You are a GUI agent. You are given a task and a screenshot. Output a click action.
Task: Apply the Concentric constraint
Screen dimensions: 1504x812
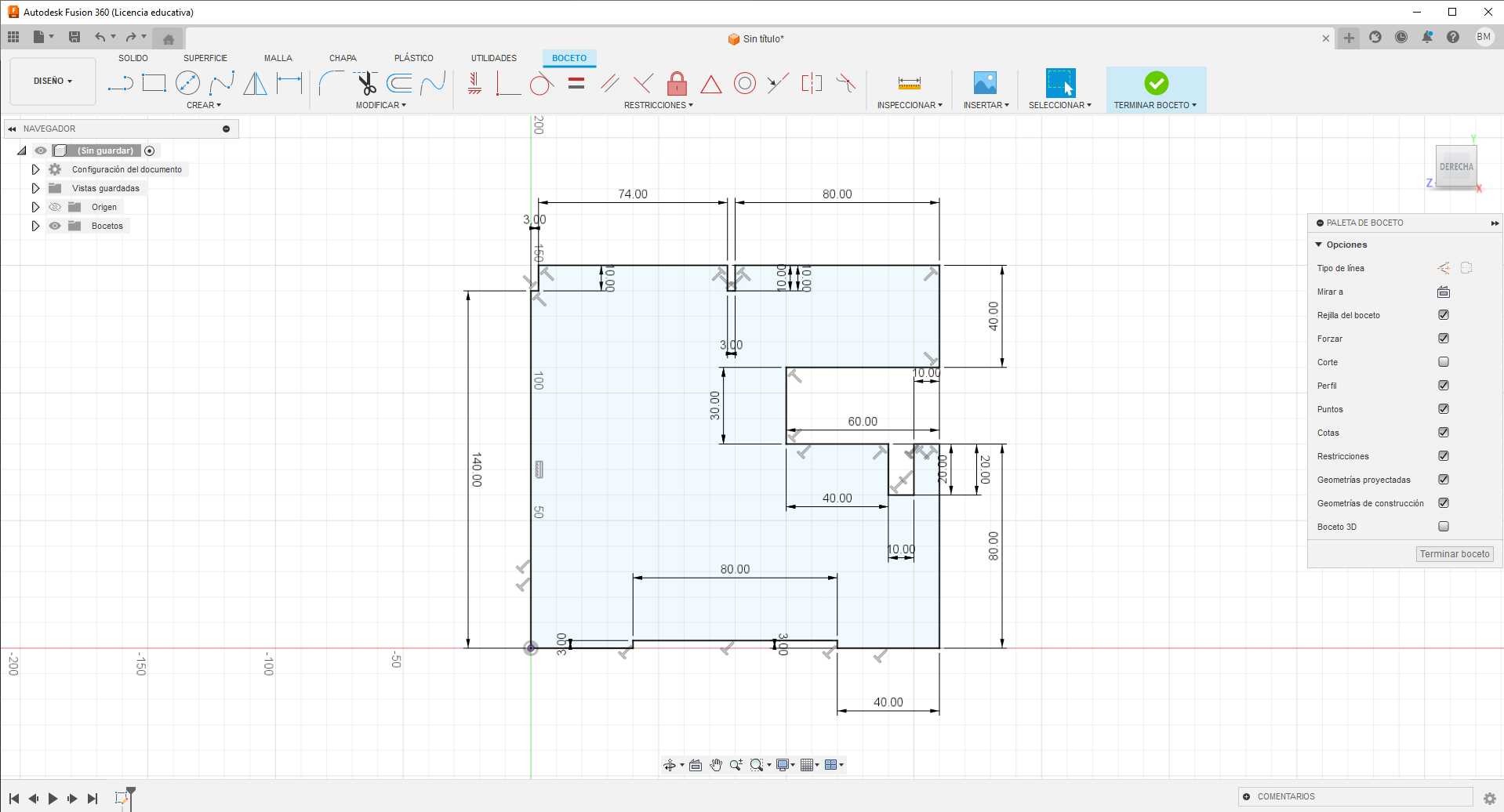745,83
